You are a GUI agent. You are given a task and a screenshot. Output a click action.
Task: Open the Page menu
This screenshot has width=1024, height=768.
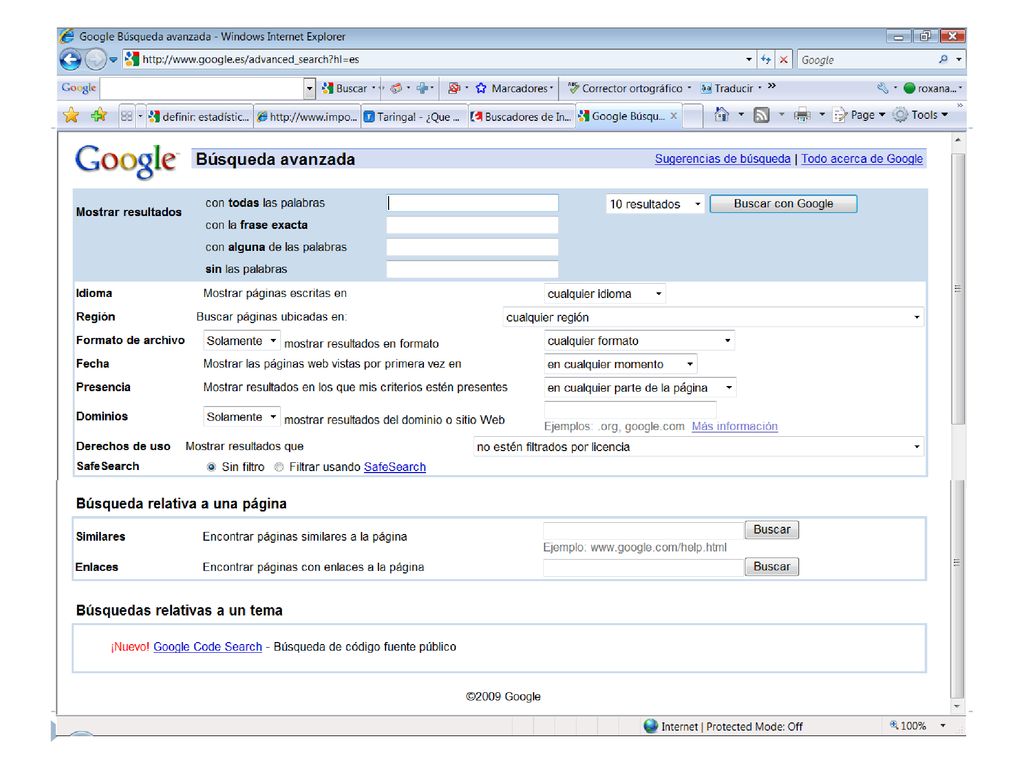pyautogui.click(x=859, y=115)
